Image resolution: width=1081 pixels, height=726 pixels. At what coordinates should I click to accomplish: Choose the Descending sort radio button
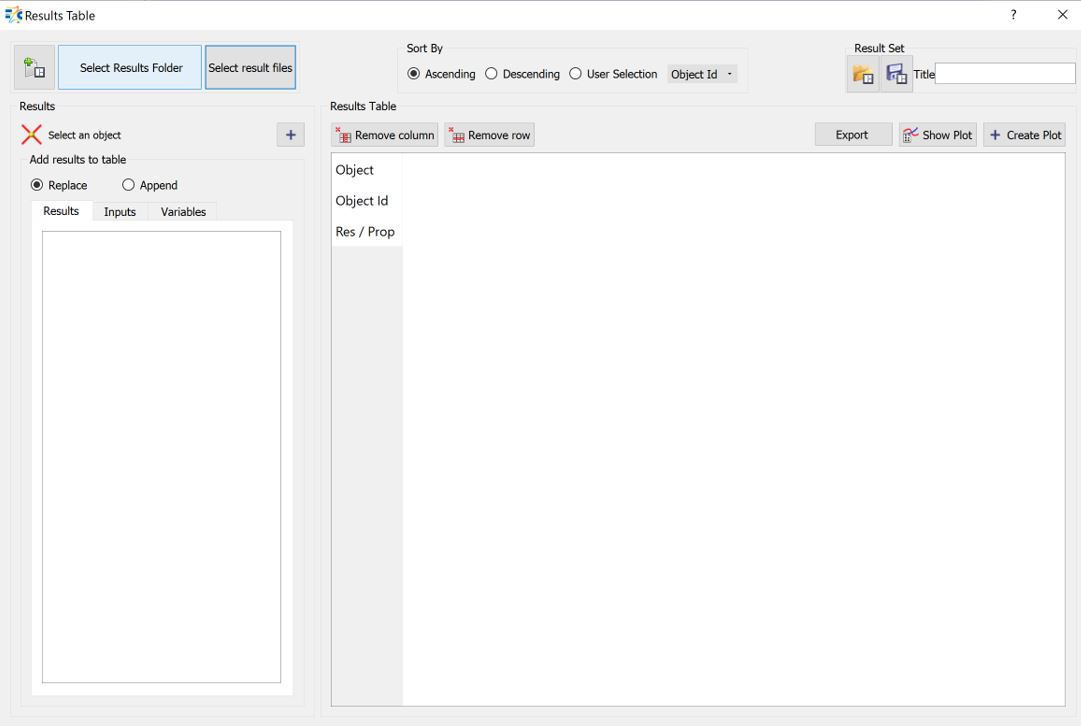point(491,74)
